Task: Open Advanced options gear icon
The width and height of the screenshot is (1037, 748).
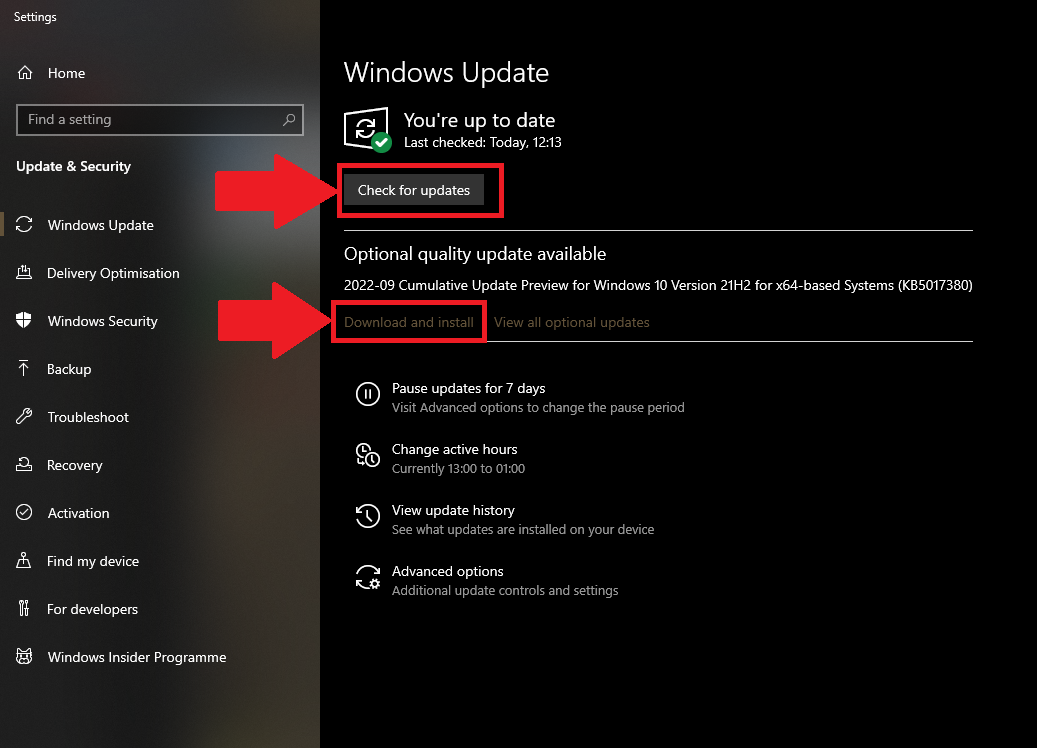Action: [369, 577]
